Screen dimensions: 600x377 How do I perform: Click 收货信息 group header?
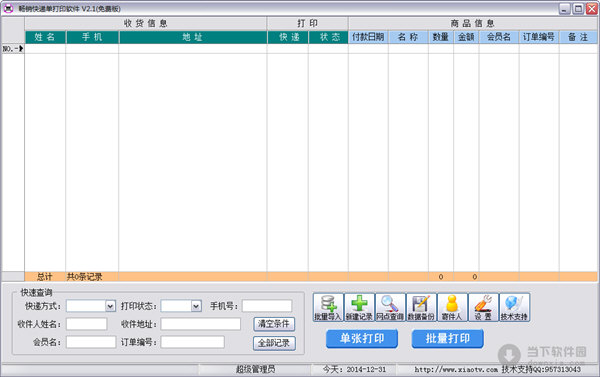click(x=146, y=23)
